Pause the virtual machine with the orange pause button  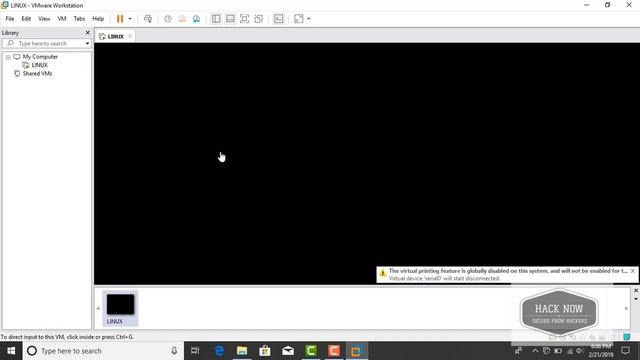coord(120,19)
